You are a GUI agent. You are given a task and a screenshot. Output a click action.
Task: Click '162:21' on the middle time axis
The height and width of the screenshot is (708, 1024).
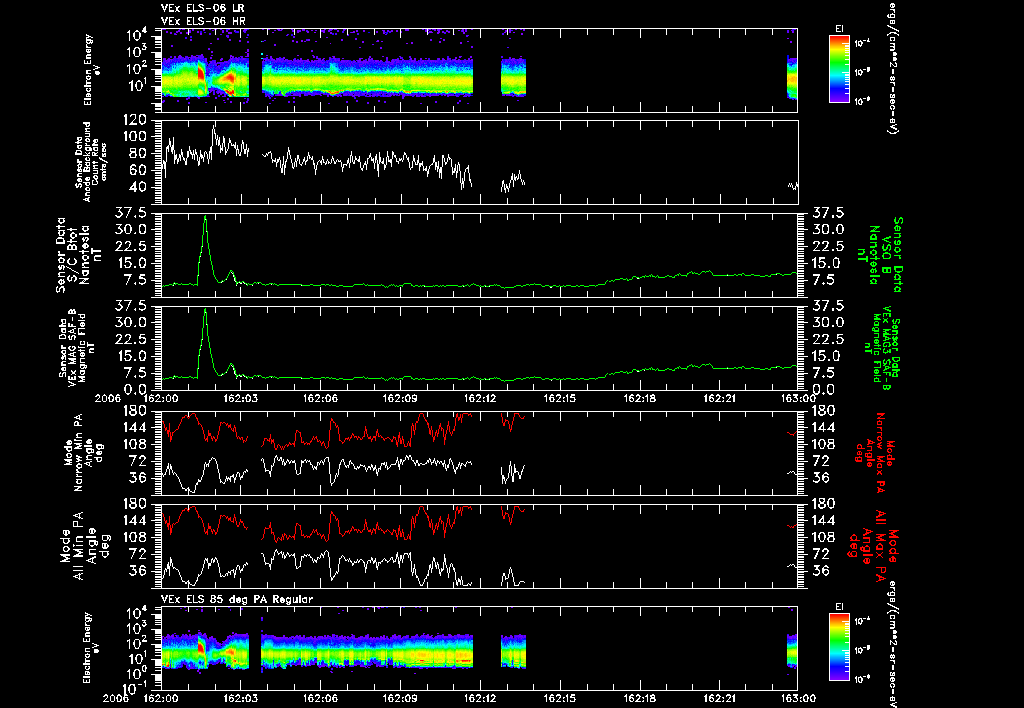(x=719, y=398)
